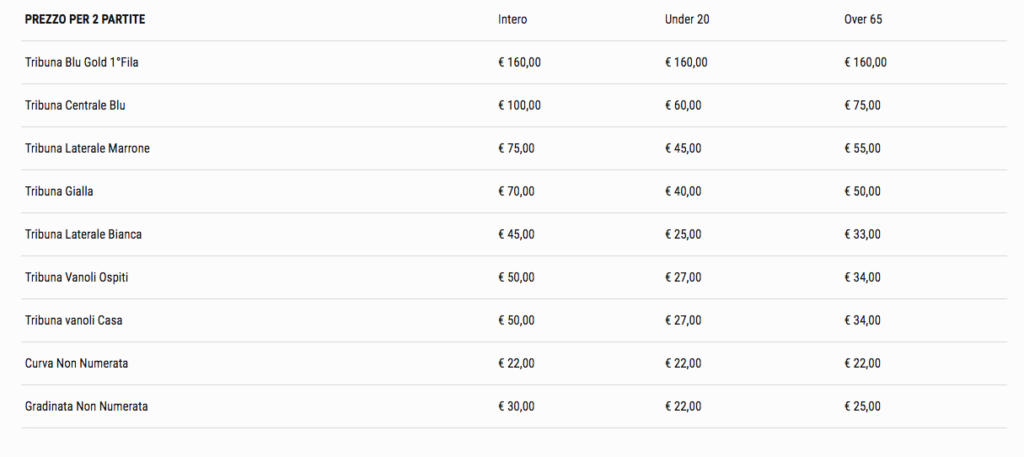Image resolution: width=1024 pixels, height=457 pixels.
Task: Select the Curva Non Numerata row label
Action: pyautogui.click(x=76, y=364)
